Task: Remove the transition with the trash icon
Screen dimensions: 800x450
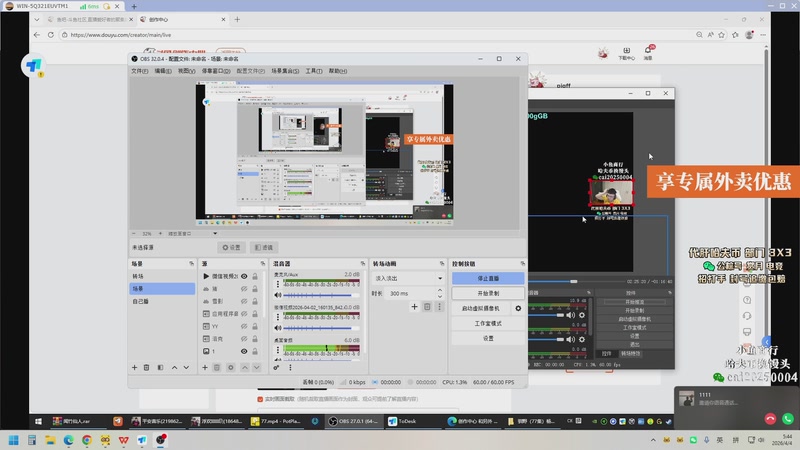Action: pos(427,307)
